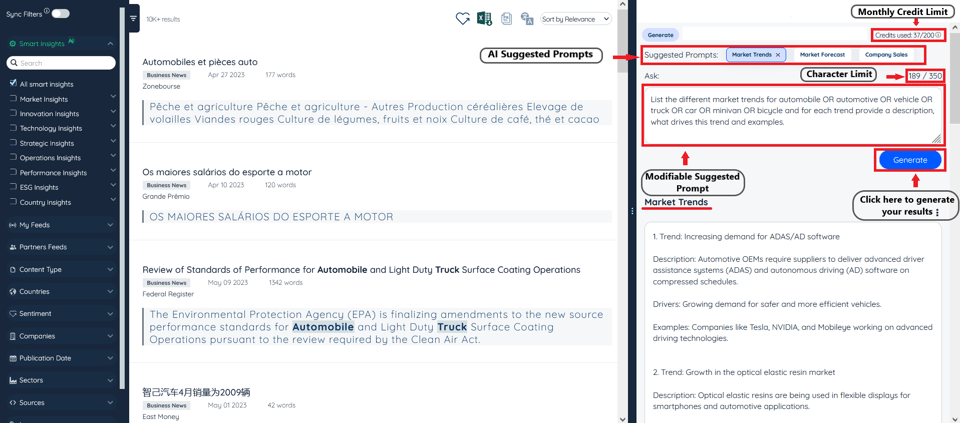Toggle the Sync Filters switch

click(61, 14)
